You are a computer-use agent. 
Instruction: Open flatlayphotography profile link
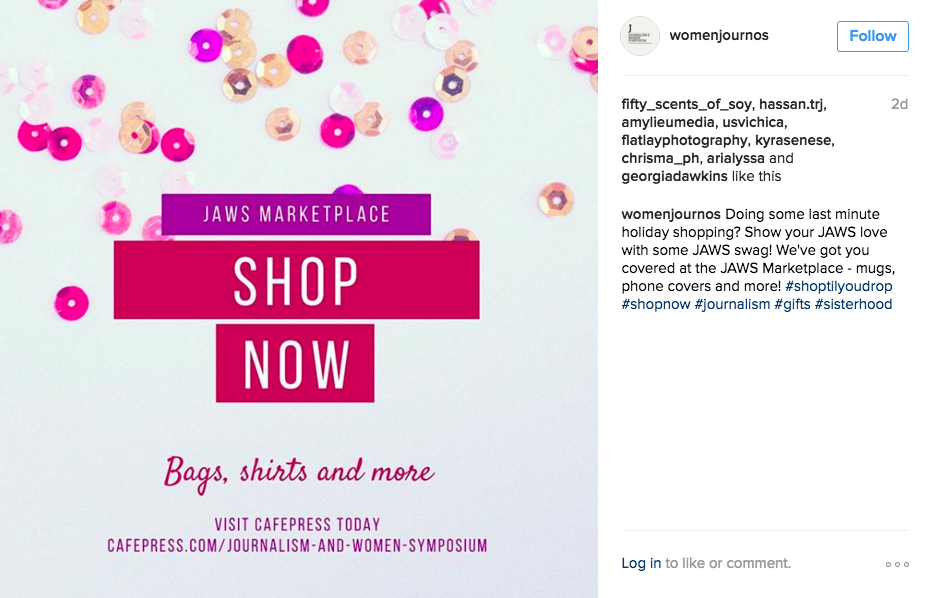(x=684, y=140)
